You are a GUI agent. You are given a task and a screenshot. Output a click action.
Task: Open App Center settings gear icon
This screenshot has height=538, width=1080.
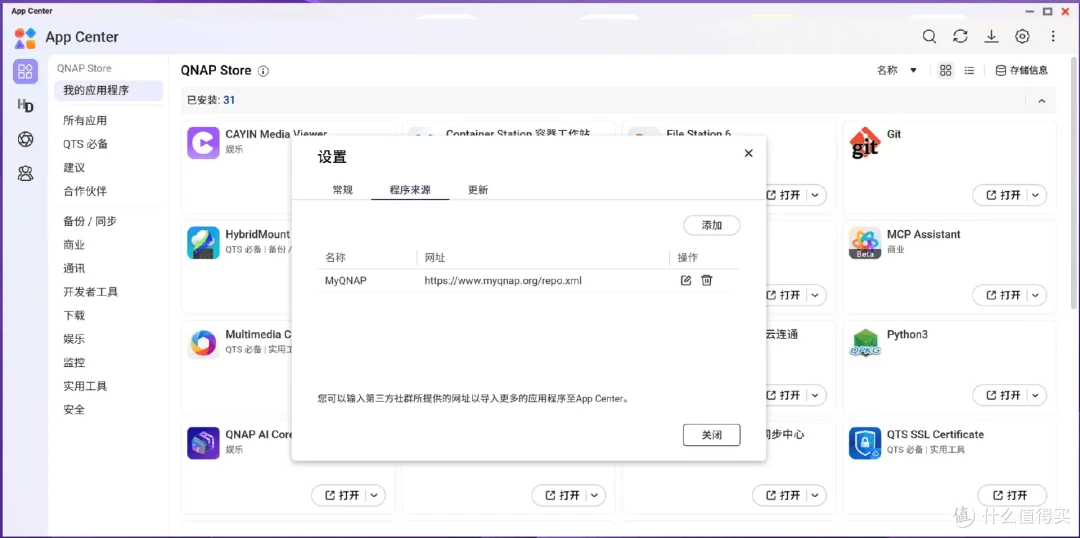point(1022,37)
